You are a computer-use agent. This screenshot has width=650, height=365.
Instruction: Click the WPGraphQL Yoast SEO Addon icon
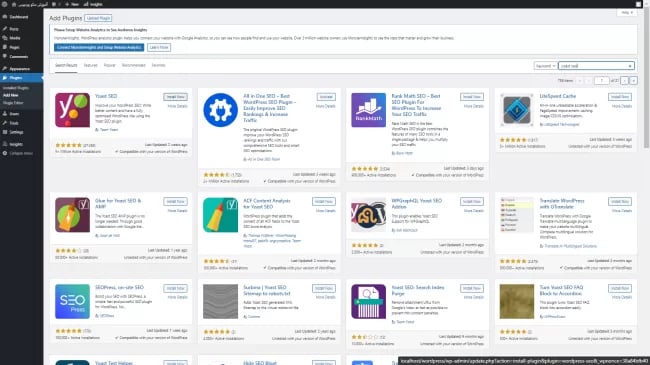369,215
